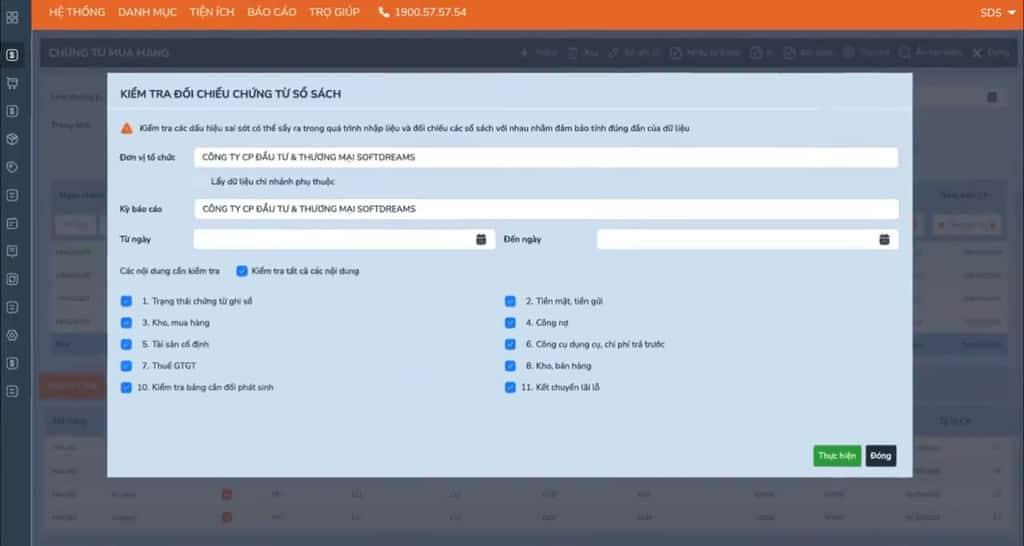This screenshot has width=1024, height=546.
Task: Click the rounded square with circle sidebar icon
Action: 12,279
